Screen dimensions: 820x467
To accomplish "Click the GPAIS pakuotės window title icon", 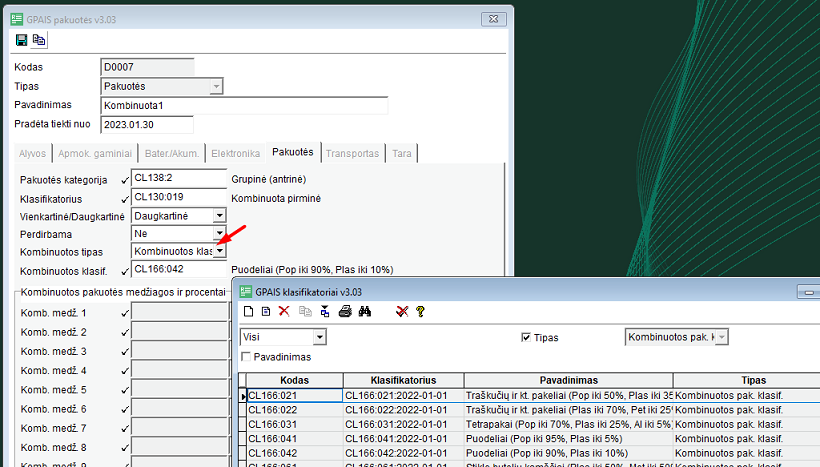I will [x=17, y=19].
